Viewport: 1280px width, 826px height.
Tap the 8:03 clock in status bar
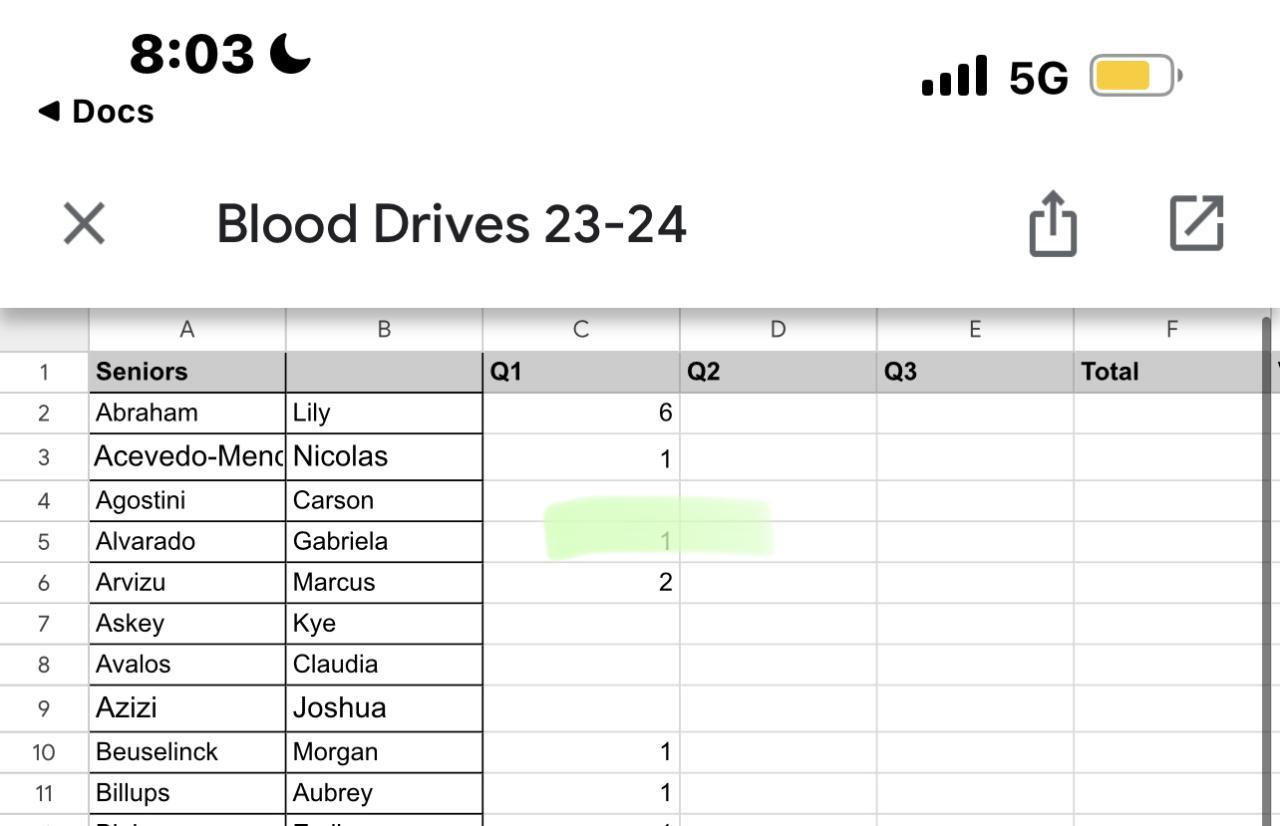192,54
